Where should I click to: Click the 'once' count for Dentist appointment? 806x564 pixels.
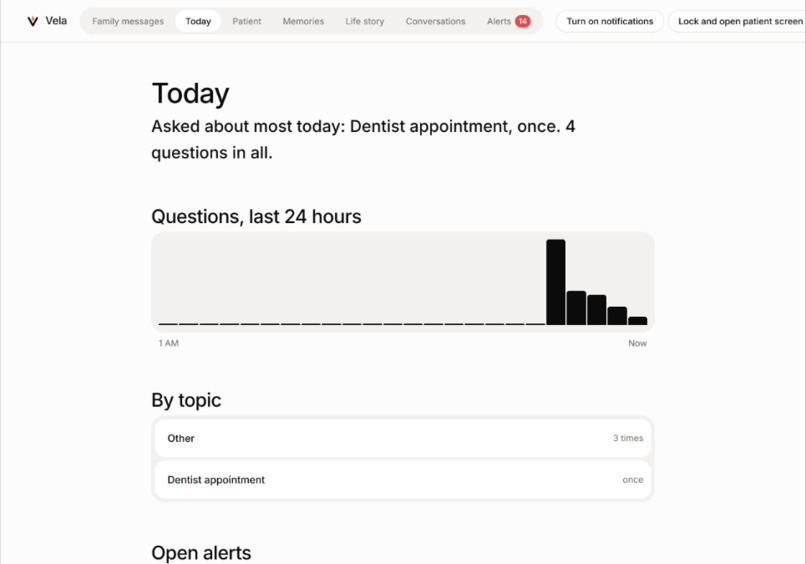[x=633, y=480]
